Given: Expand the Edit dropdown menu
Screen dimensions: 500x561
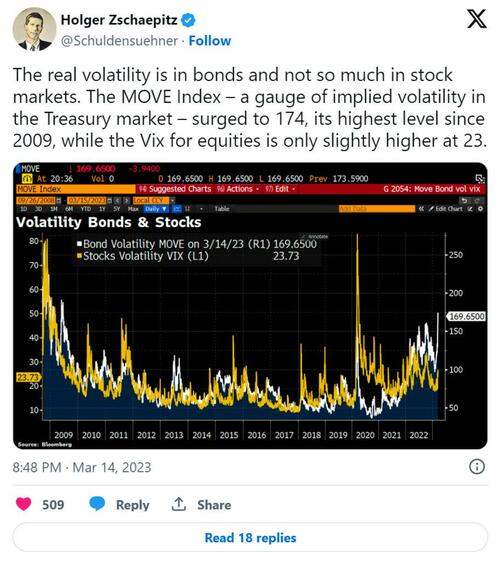Looking at the screenshot, I should tap(280, 189).
